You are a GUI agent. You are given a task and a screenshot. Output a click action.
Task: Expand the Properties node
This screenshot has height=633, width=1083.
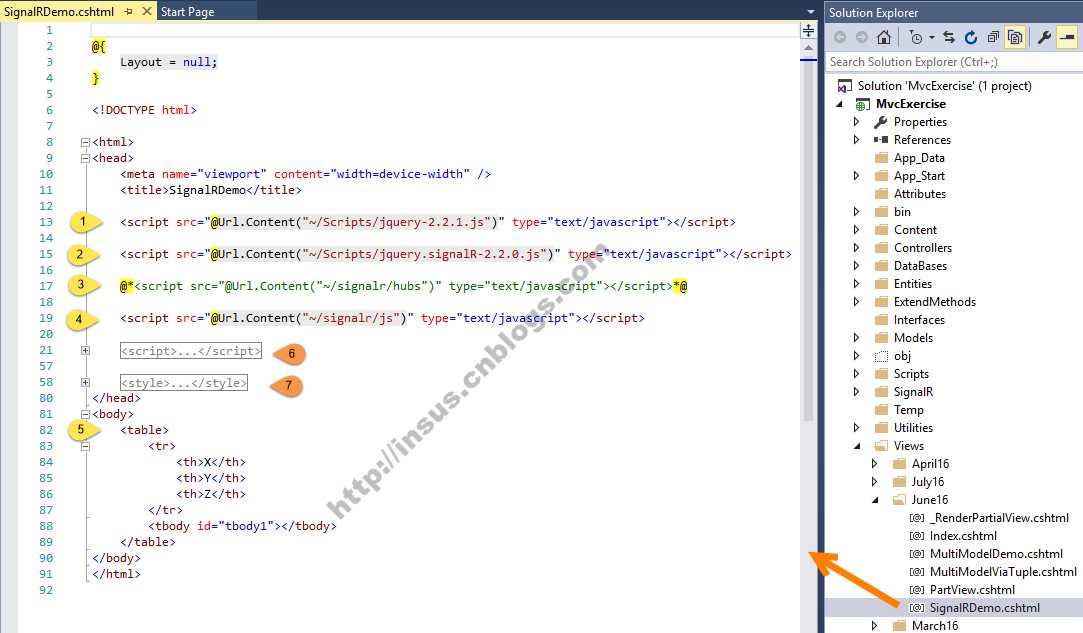[x=856, y=122]
